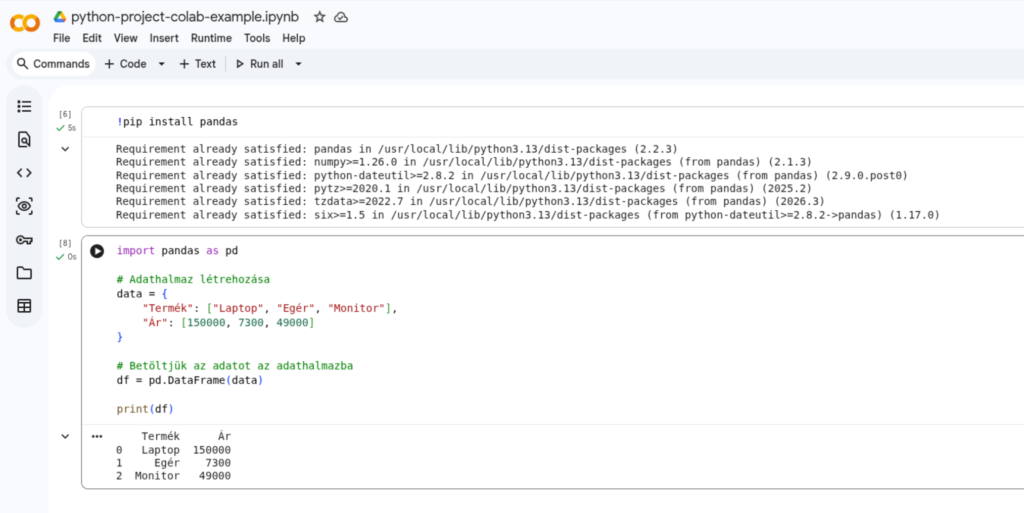1024x513 pixels.
Task: Click the output line mentioning numpy>=1.26.0
Action: tap(464, 162)
